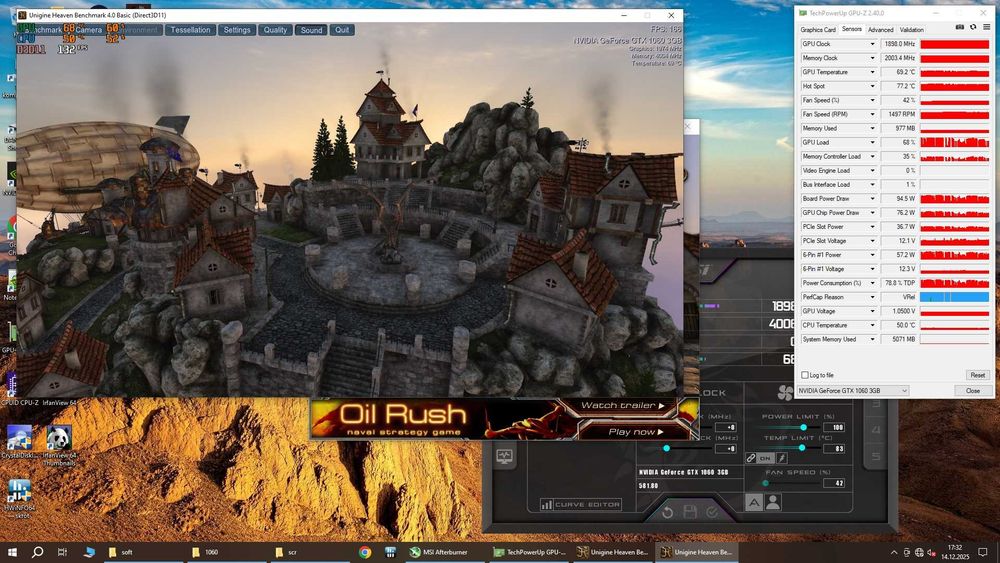Open Task View on taskbar

[62, 552]
